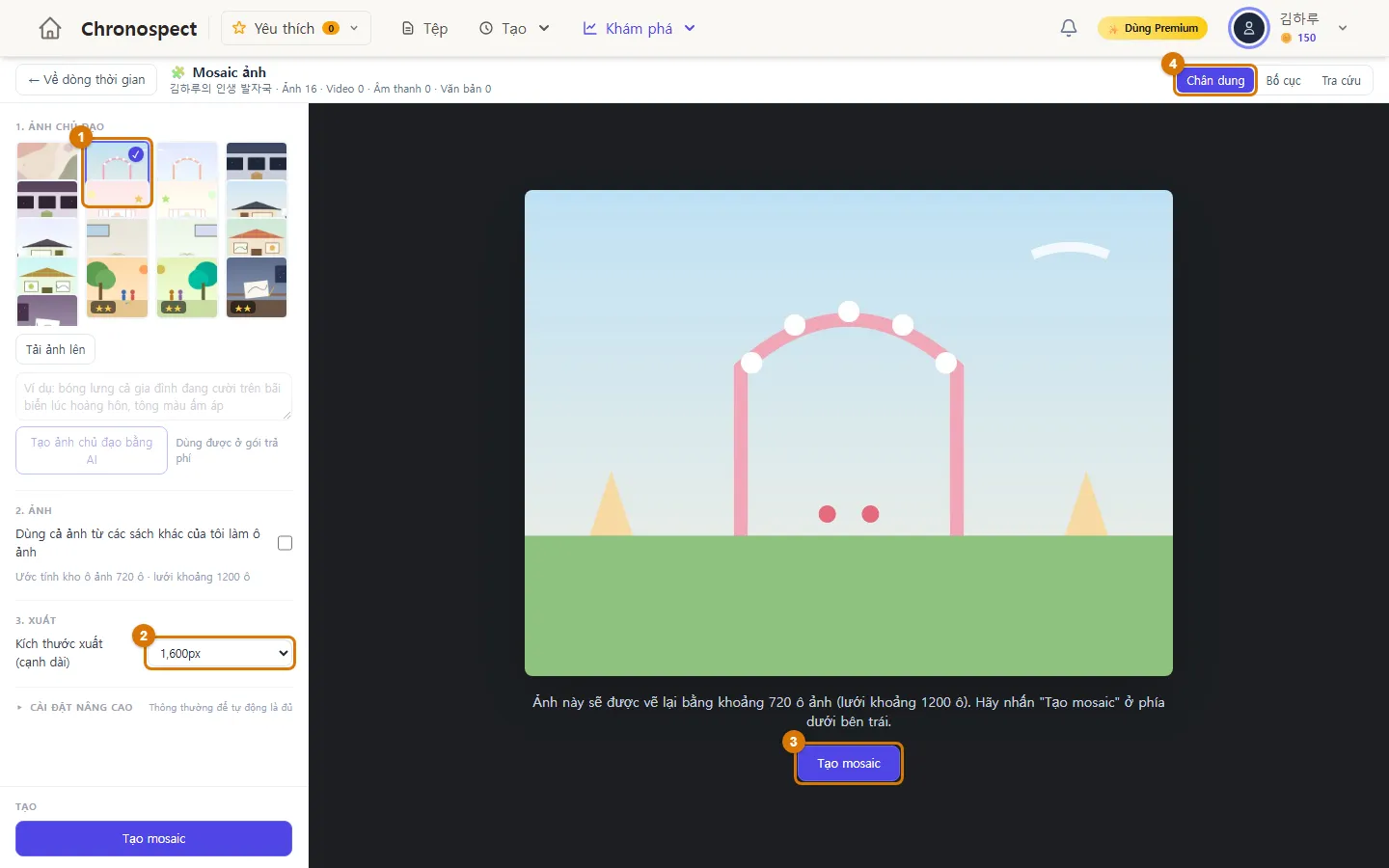
Task: Click the 150 coin balance
Action: 1299,39
